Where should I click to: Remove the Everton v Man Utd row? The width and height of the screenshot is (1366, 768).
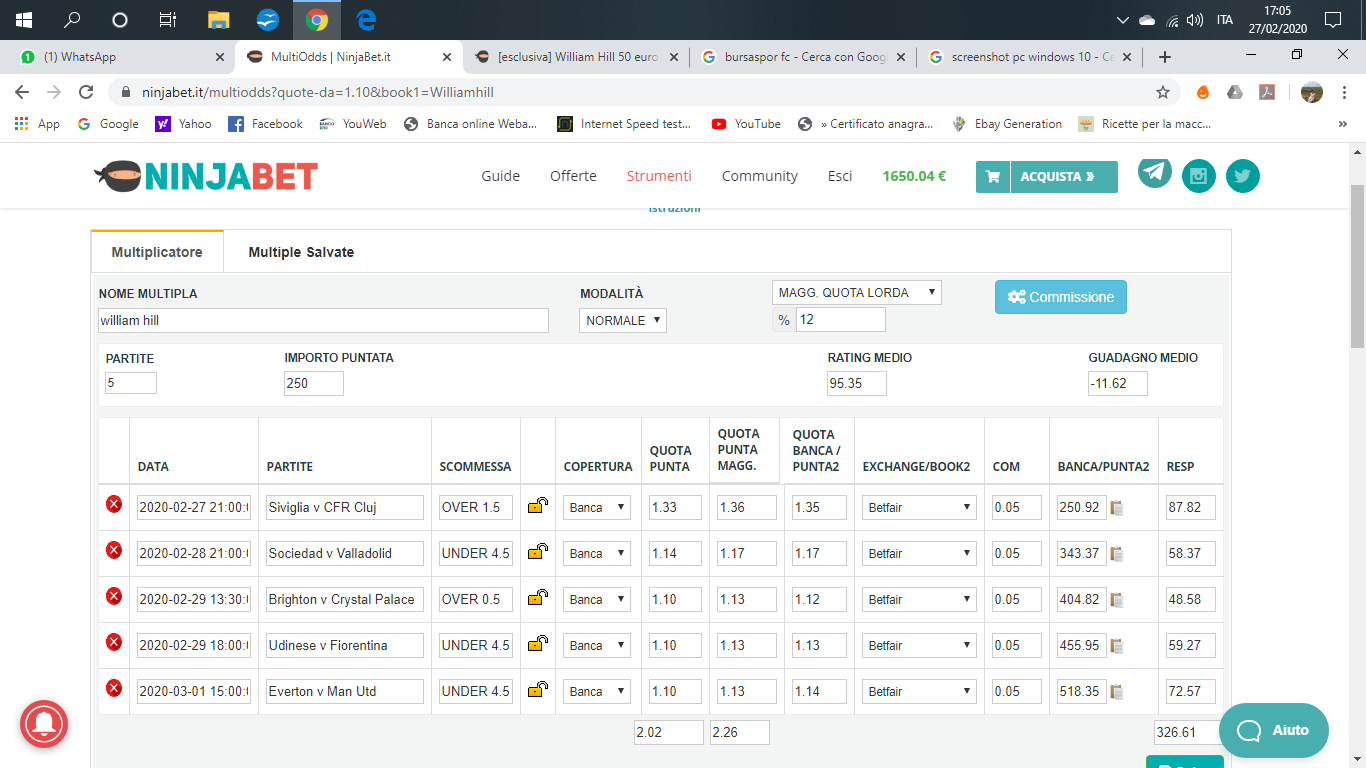114,688
